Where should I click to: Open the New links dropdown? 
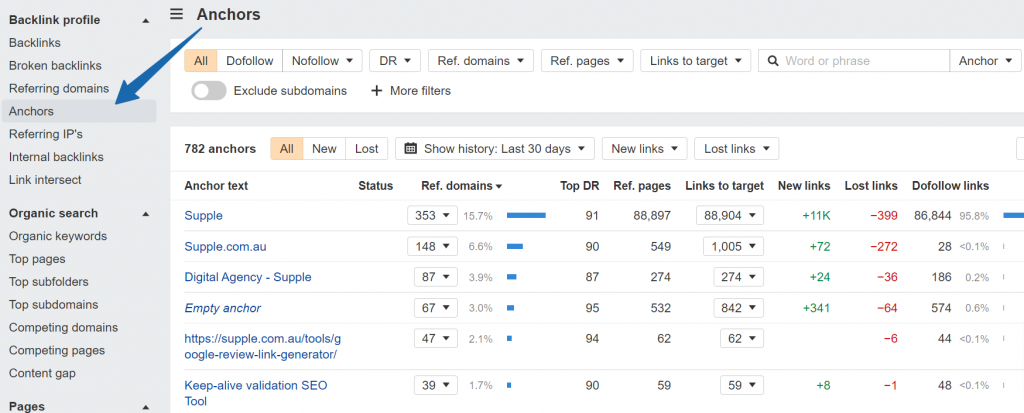click(645, 148)
